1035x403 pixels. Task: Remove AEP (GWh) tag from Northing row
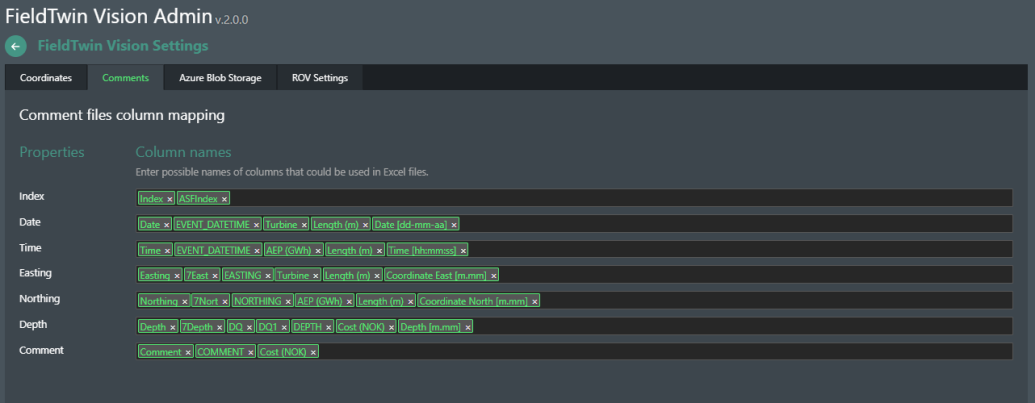click(x=349, y=301)
